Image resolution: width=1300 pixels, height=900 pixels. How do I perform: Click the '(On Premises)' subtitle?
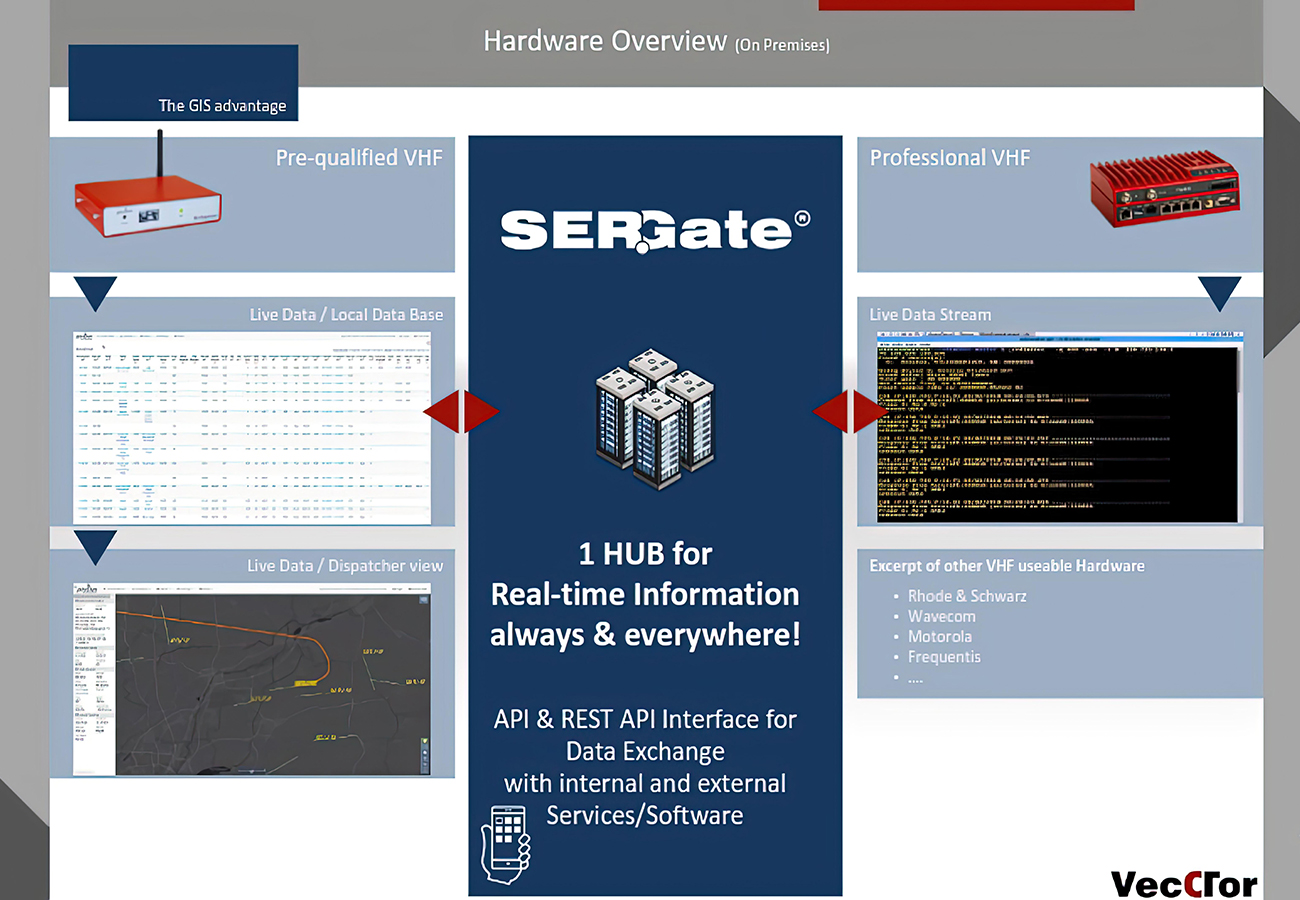point(782,45)
